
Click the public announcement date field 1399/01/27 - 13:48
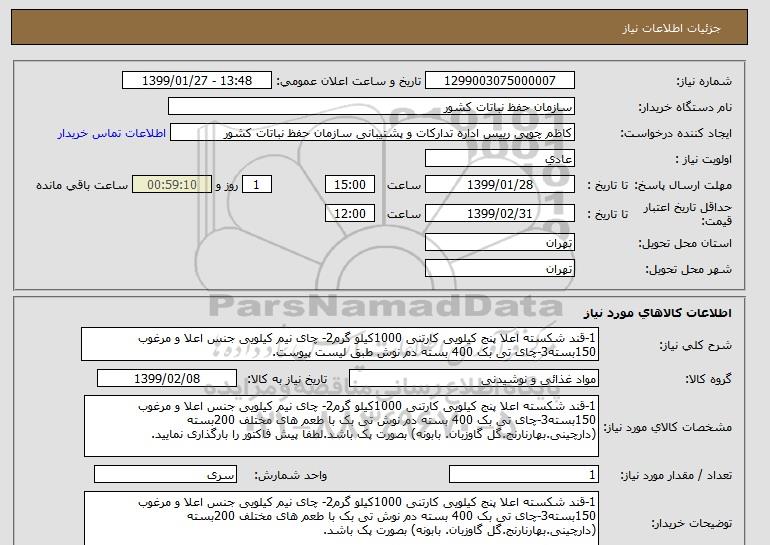[x=196, y=81]
